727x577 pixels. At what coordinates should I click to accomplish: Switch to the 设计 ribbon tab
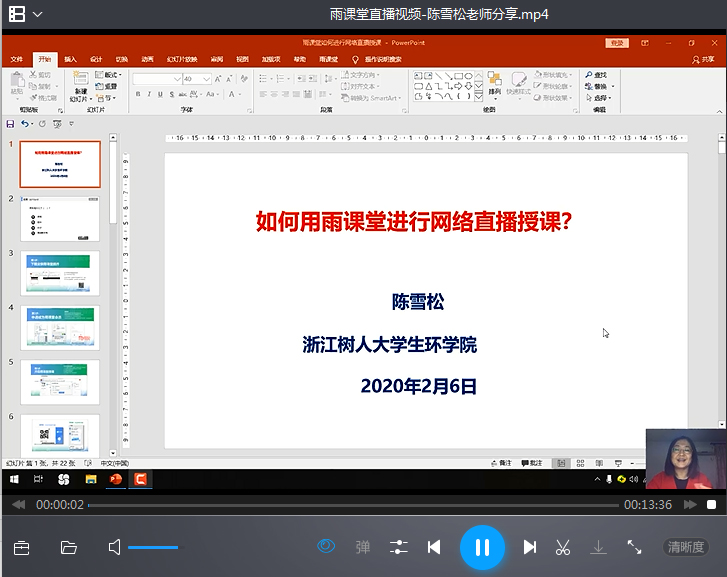(96, 59)
